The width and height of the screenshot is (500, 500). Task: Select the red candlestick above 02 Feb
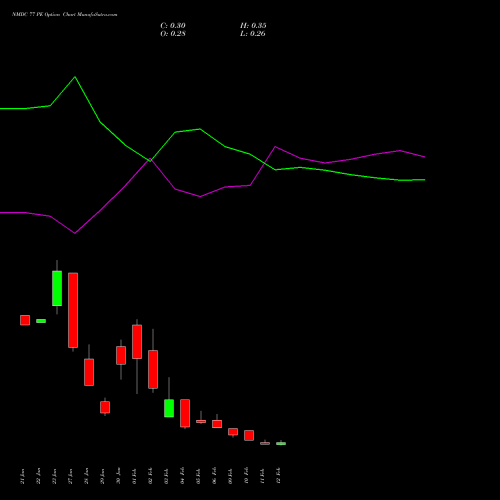click(x=153, y=369)
